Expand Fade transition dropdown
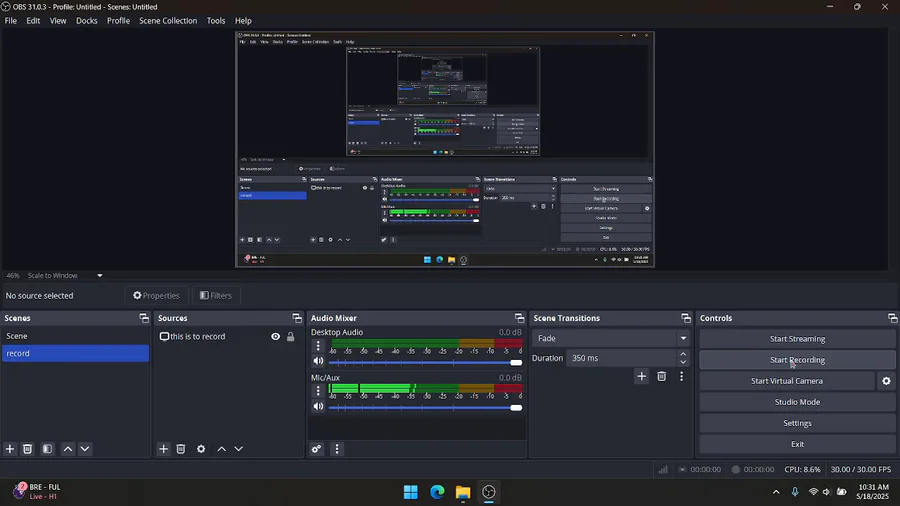 point(683,338)
